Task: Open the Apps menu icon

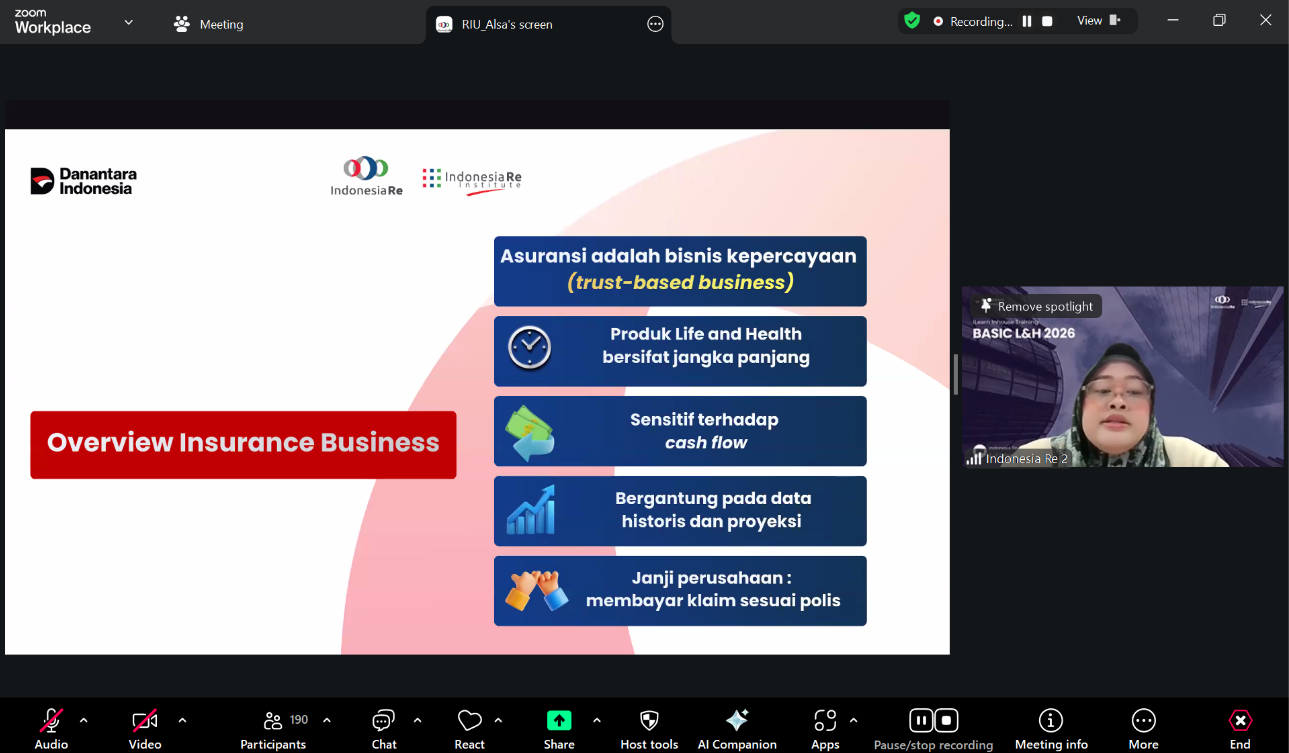Action: (x=825, y=721)
